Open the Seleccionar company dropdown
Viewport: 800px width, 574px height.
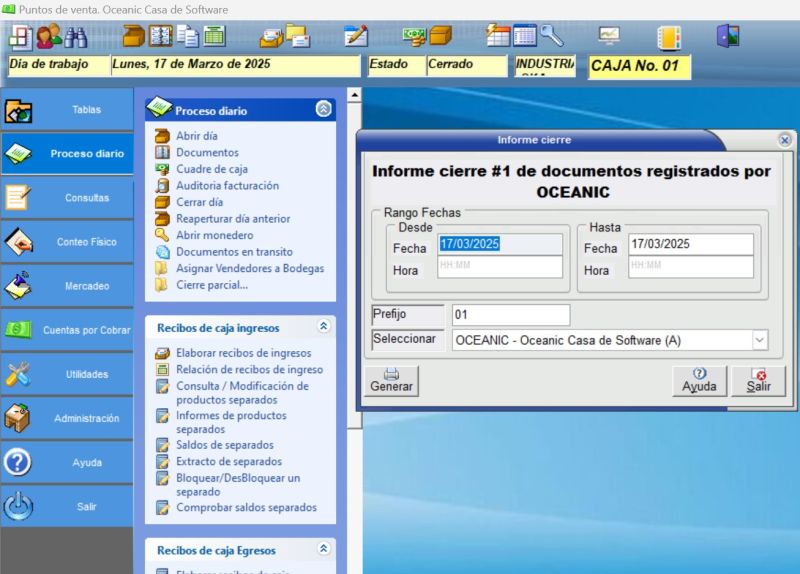(759, 340)
